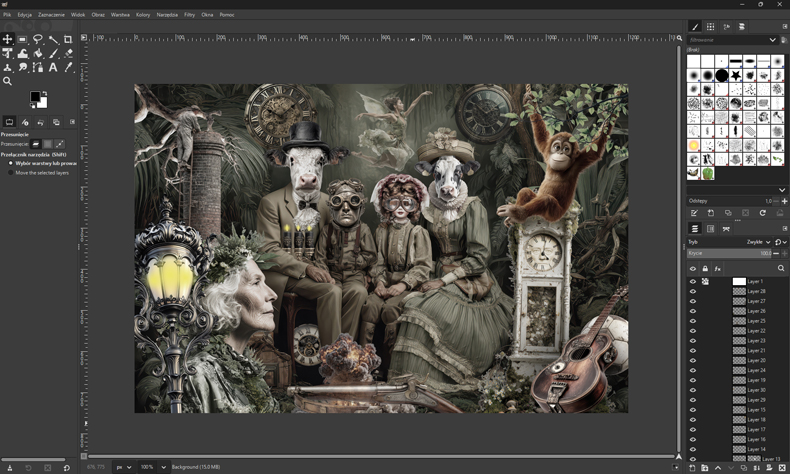Click the black foreground color swatch

pos(35,97)
